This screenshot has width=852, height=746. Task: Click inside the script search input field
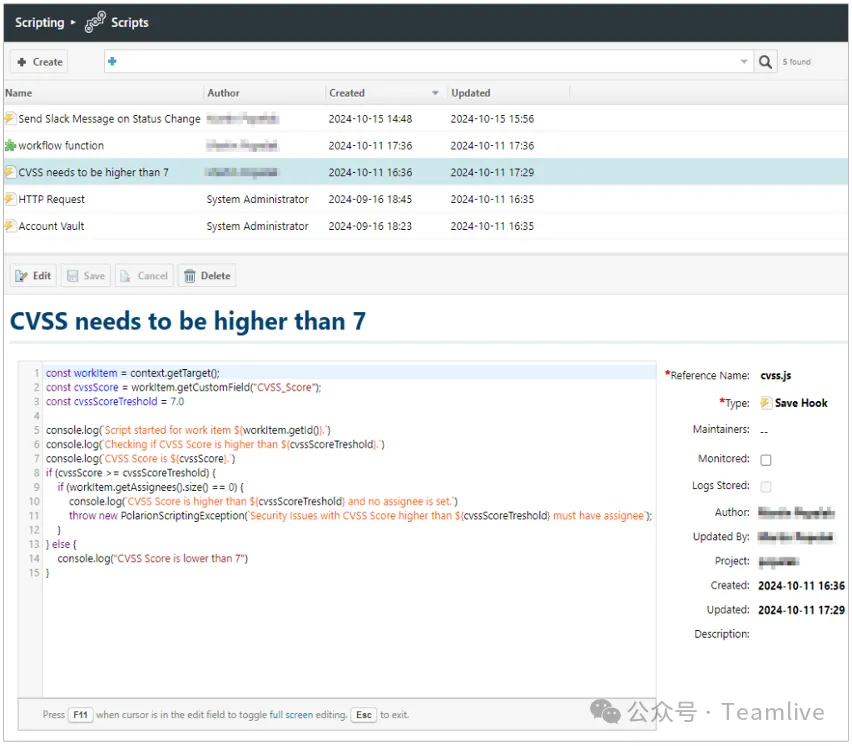coord(427,61)
